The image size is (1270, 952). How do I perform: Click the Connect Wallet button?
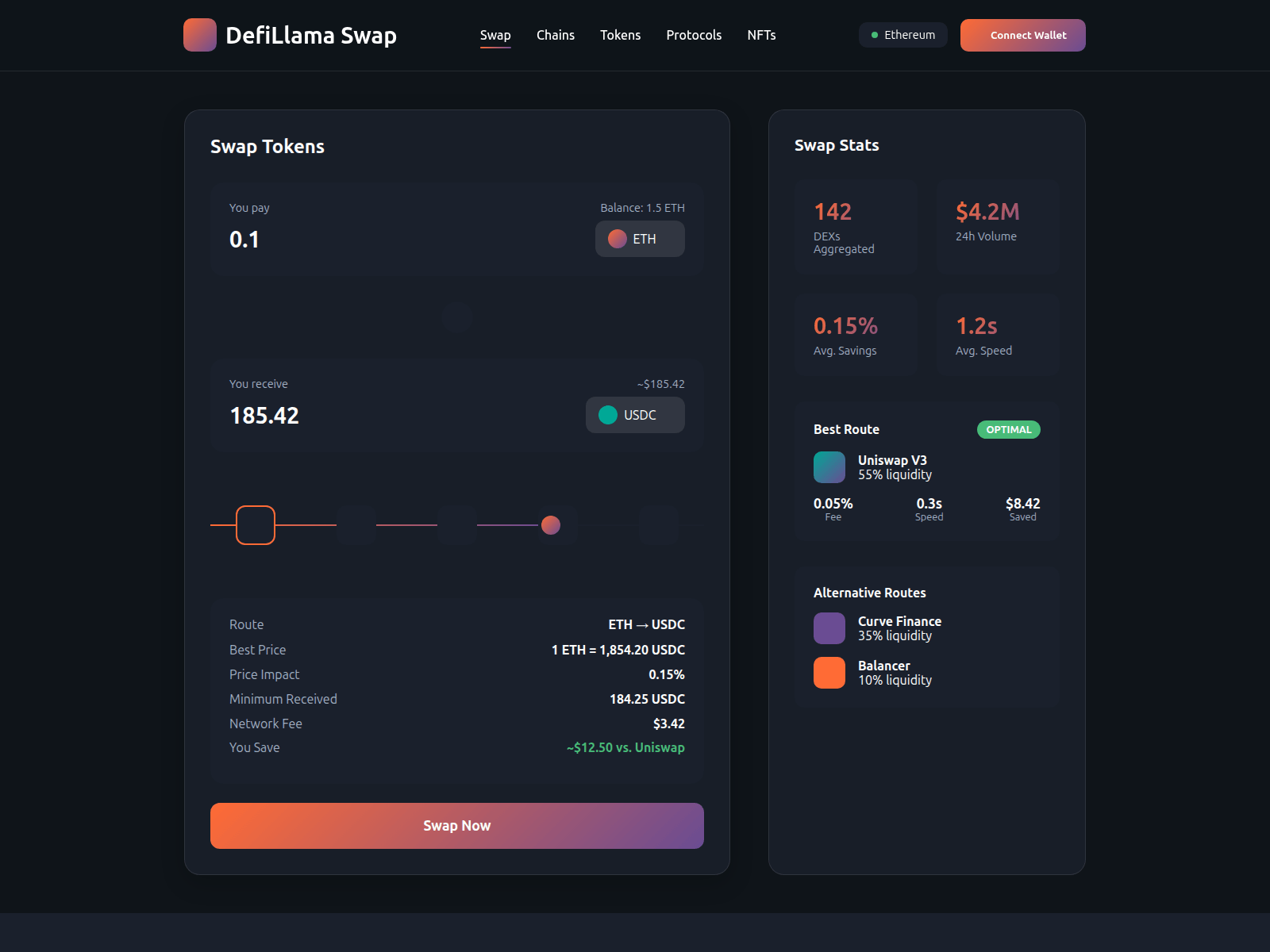1022,35
